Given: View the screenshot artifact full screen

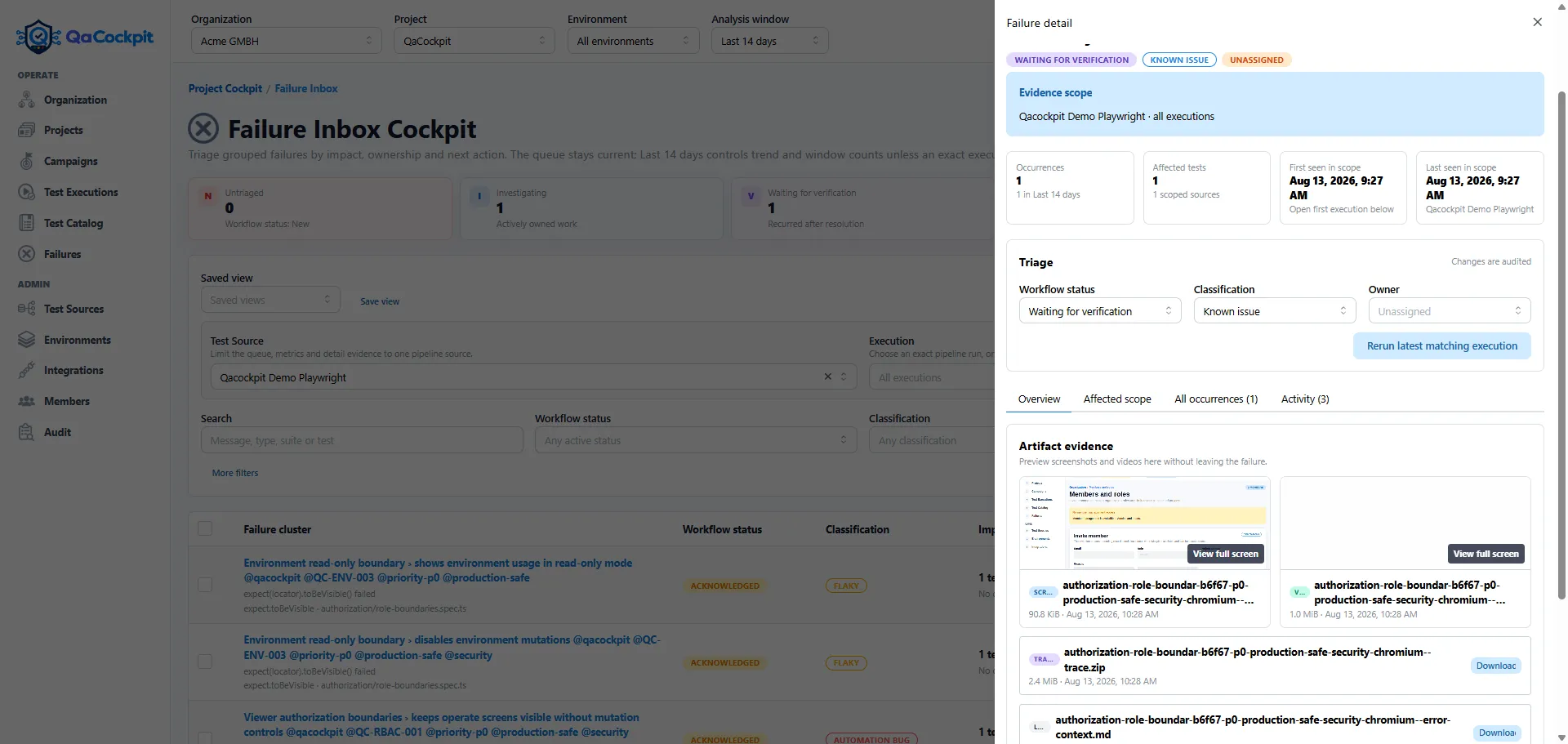Looking at the screenshot, I should click(x=1225, y=554).
